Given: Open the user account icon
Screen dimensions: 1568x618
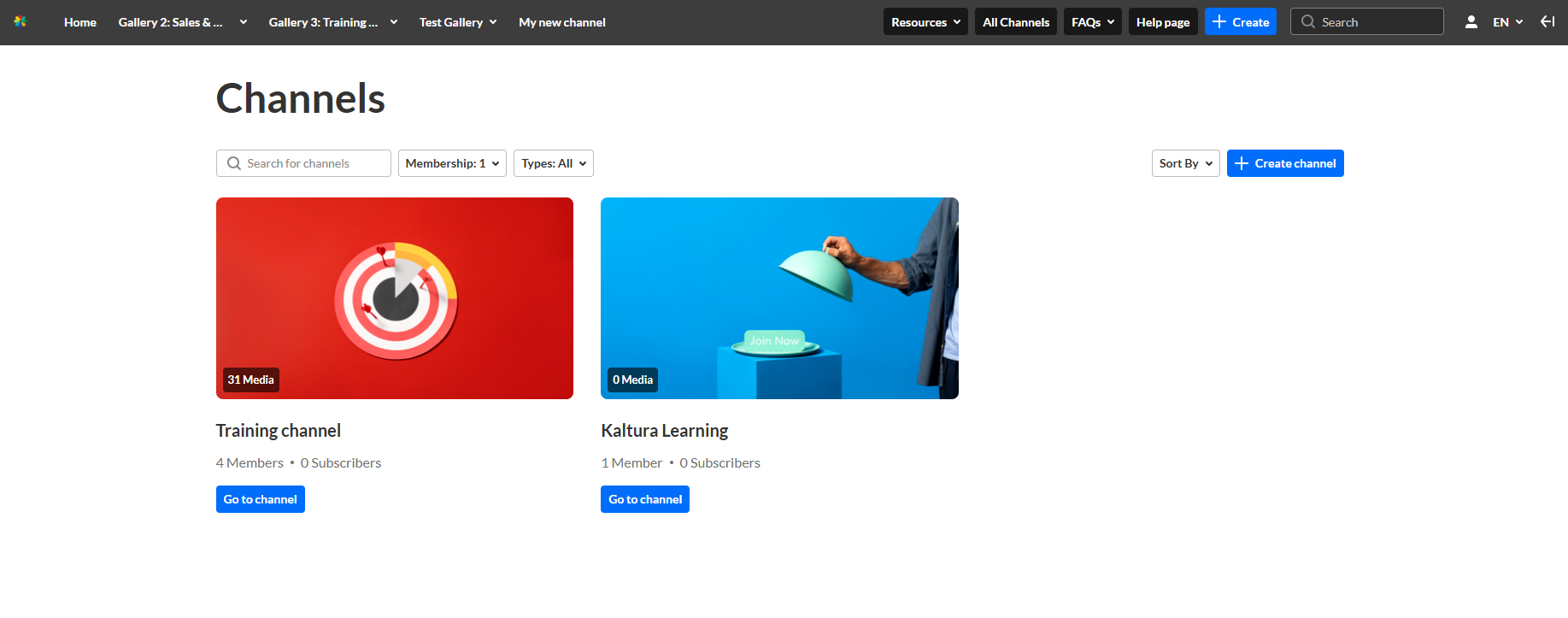Looking at the screenshot, I should click(x=1471, y=22).
